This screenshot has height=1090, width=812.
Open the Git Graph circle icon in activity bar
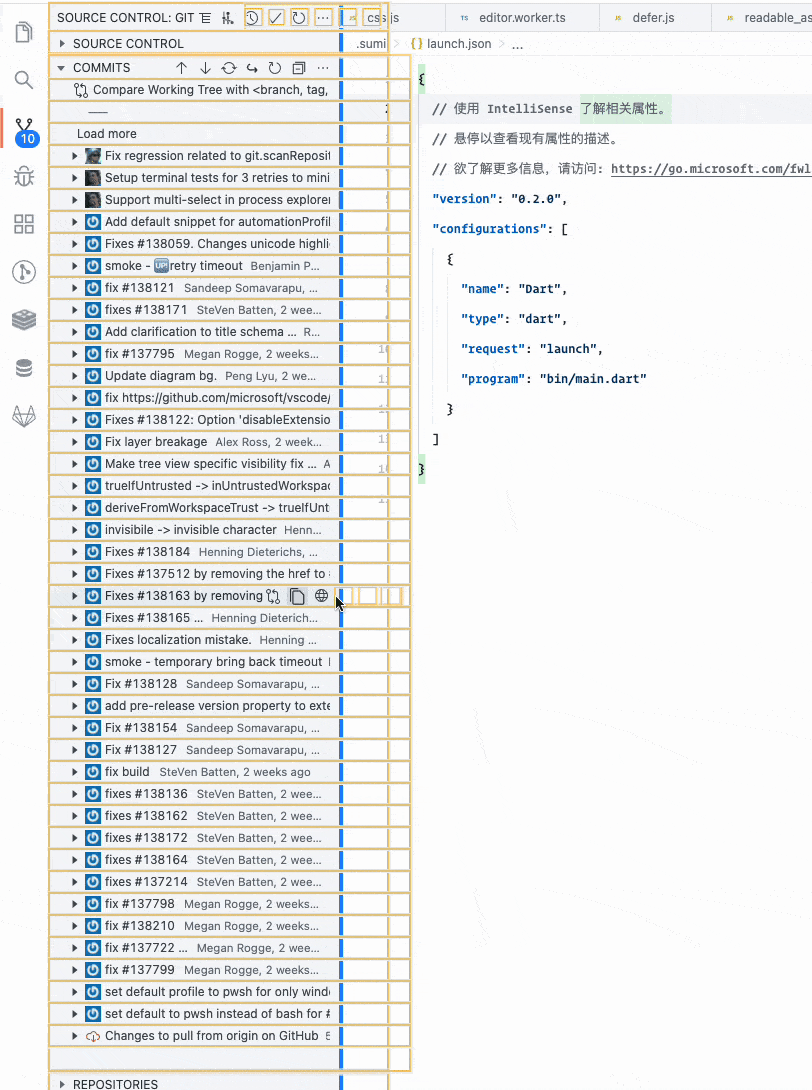tap(24, 272)
